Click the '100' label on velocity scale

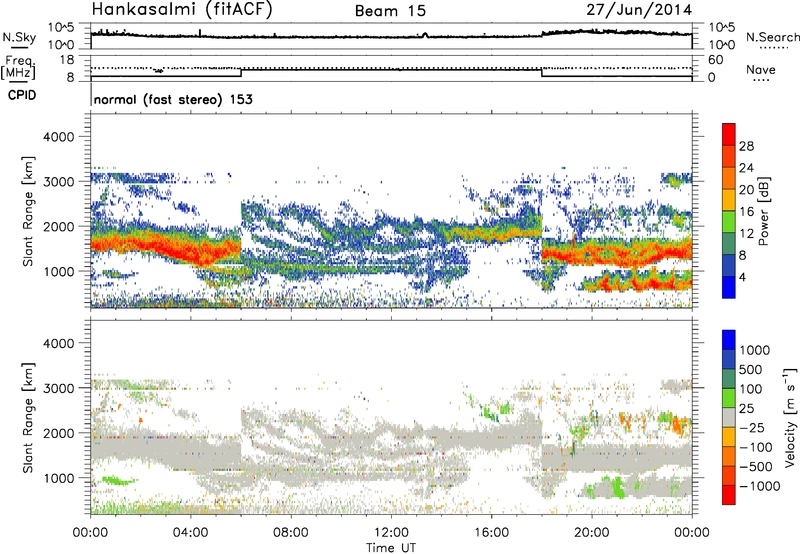(753, 389)
